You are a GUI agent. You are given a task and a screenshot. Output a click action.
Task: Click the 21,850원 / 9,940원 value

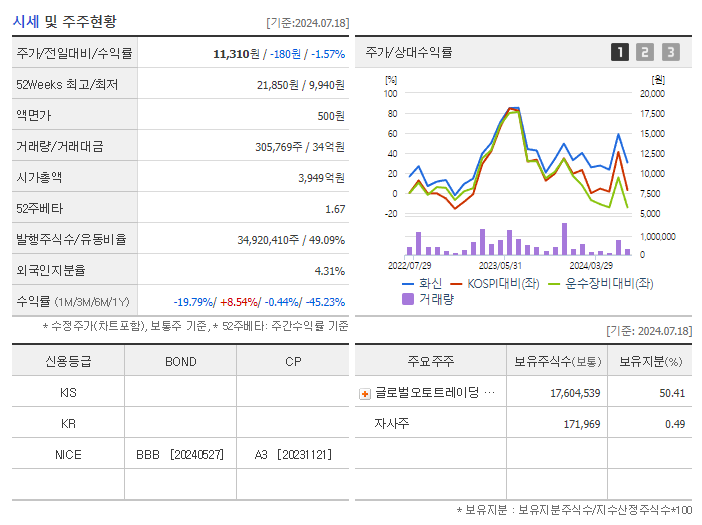click(300, 85)
